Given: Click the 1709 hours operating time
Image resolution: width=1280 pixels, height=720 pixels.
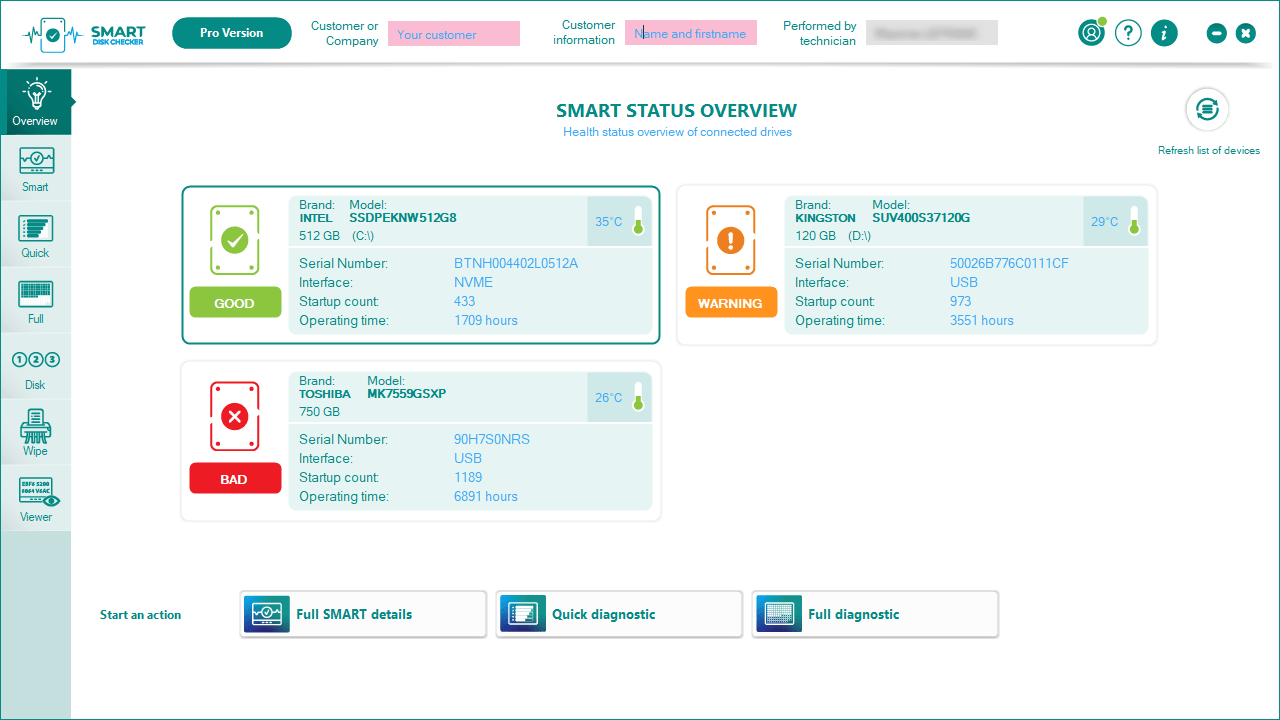Looking at the screenshot, I should click(486, 320).
